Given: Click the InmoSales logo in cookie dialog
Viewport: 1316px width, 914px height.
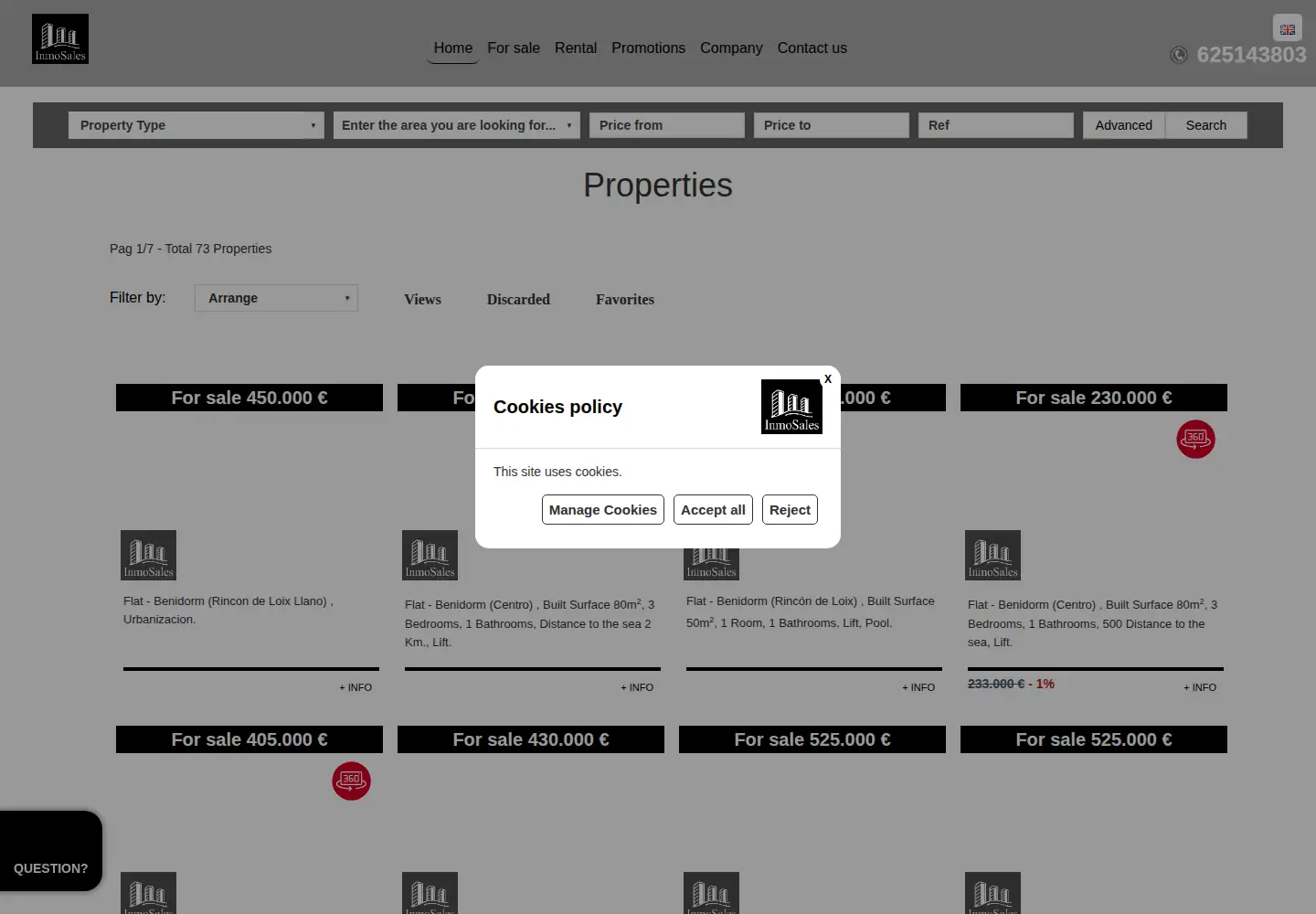Looking at the screenshot, I should click(x=791, y=407).
